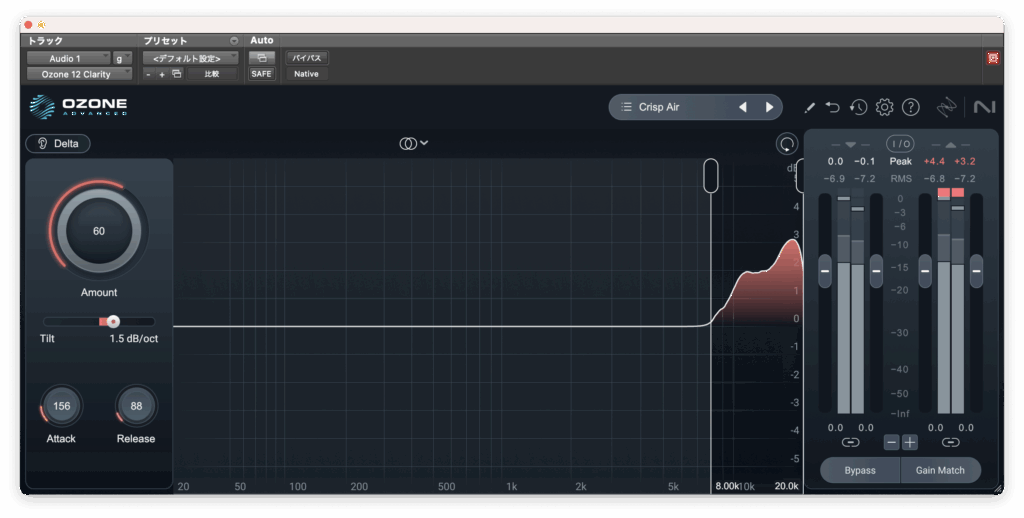Expand the <デフォルト設定> preset dropdown
The height and width of the screenshot is (518, 1024).
coord(190,59)
